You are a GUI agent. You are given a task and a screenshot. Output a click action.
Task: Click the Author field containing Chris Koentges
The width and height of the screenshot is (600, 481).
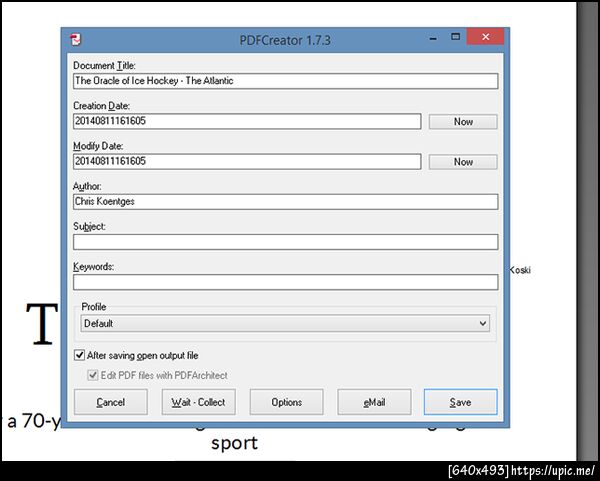[x=285, y=202]
